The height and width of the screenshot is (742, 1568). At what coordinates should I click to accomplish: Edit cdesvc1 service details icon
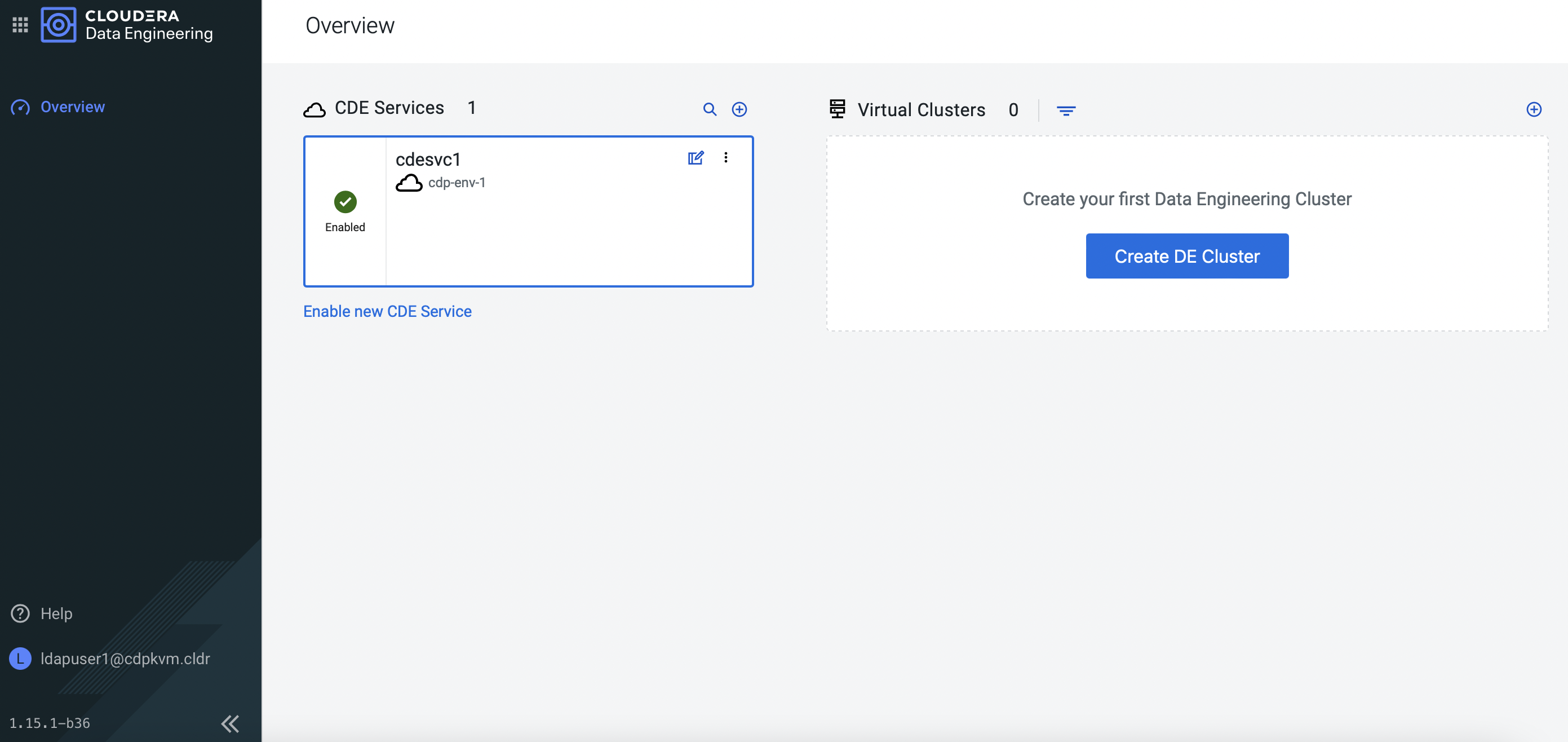(695, 158)
